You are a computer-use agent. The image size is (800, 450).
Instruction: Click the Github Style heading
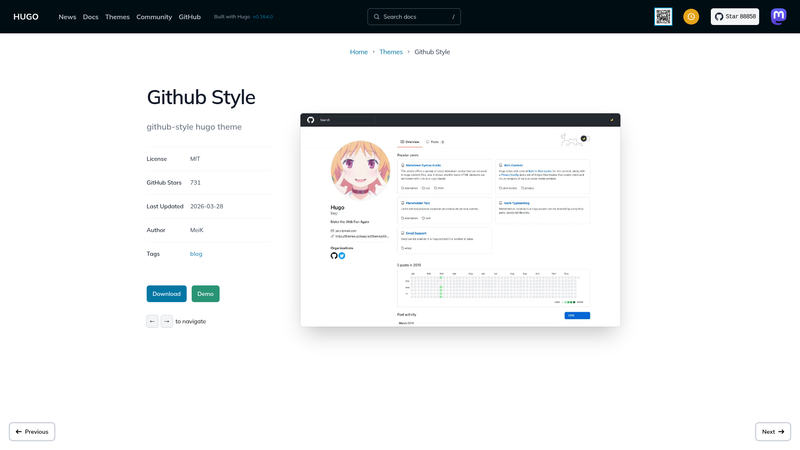tap(201, 97)
